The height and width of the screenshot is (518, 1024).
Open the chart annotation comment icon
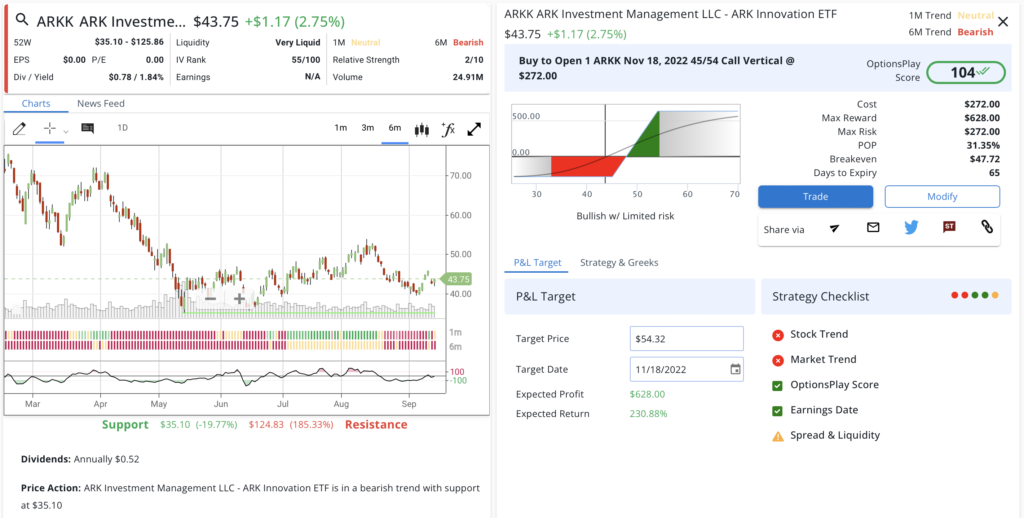[x=88, y=129]
